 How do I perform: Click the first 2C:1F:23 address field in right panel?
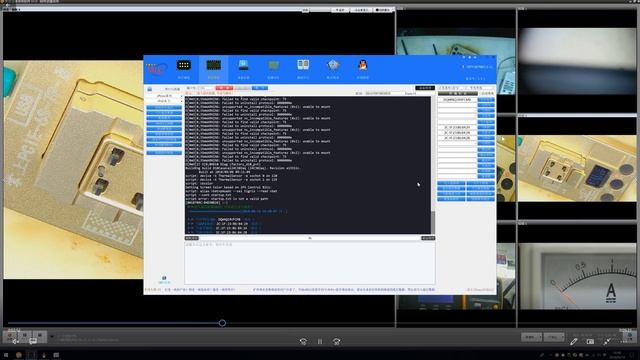(457, 127)
